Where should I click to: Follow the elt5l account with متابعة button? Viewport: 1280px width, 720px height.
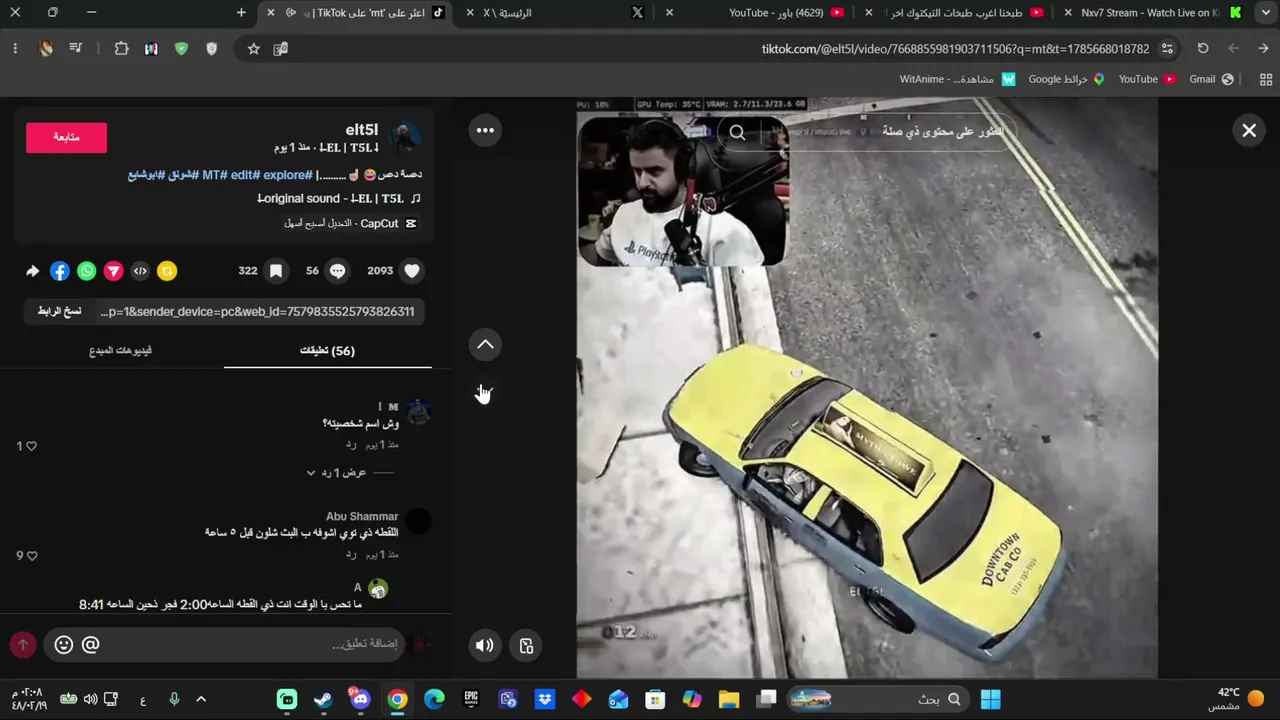(66, 137)
